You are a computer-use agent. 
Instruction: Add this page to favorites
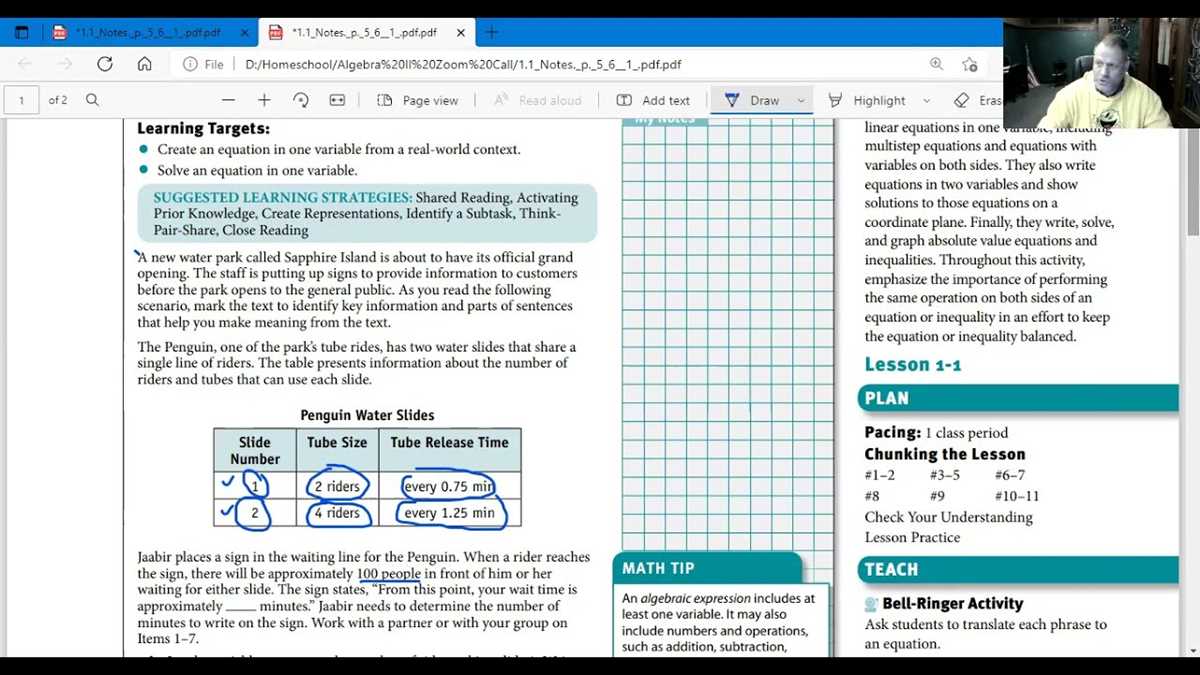[969, 64]
